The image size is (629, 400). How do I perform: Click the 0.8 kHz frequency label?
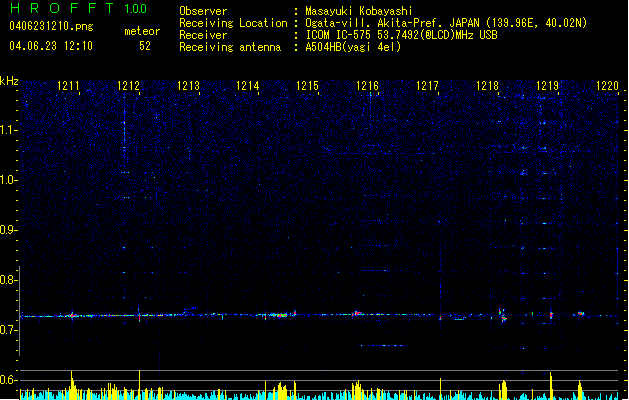(x=8, y=280)
